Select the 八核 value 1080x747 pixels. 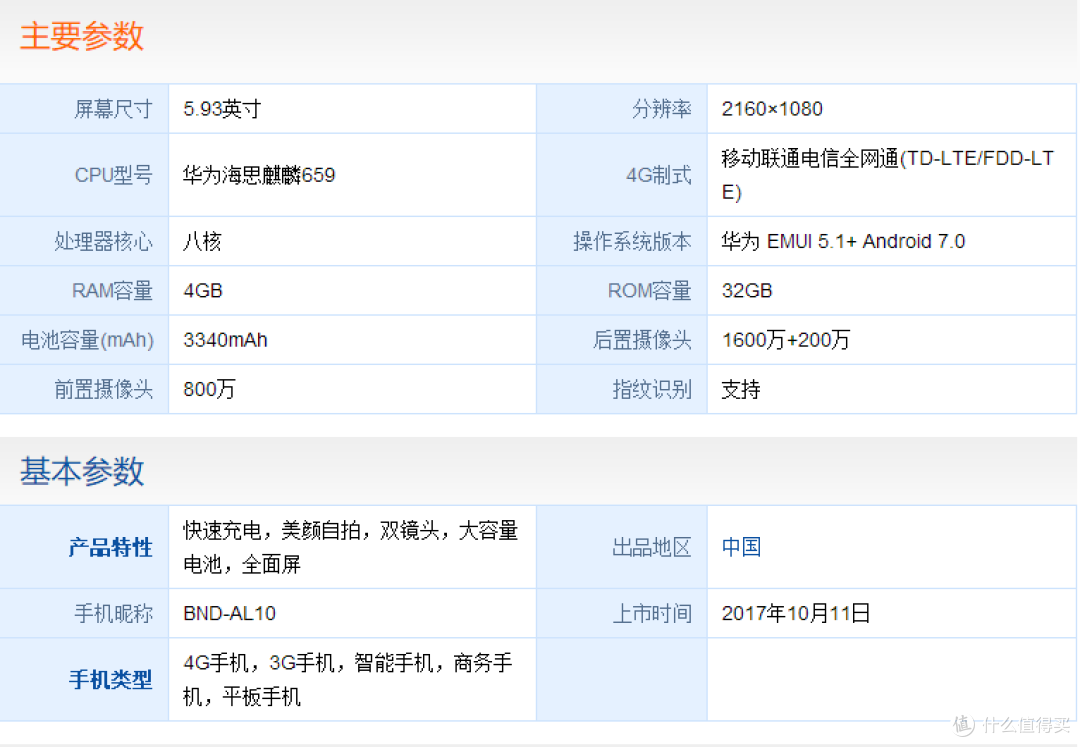[202, 241]
